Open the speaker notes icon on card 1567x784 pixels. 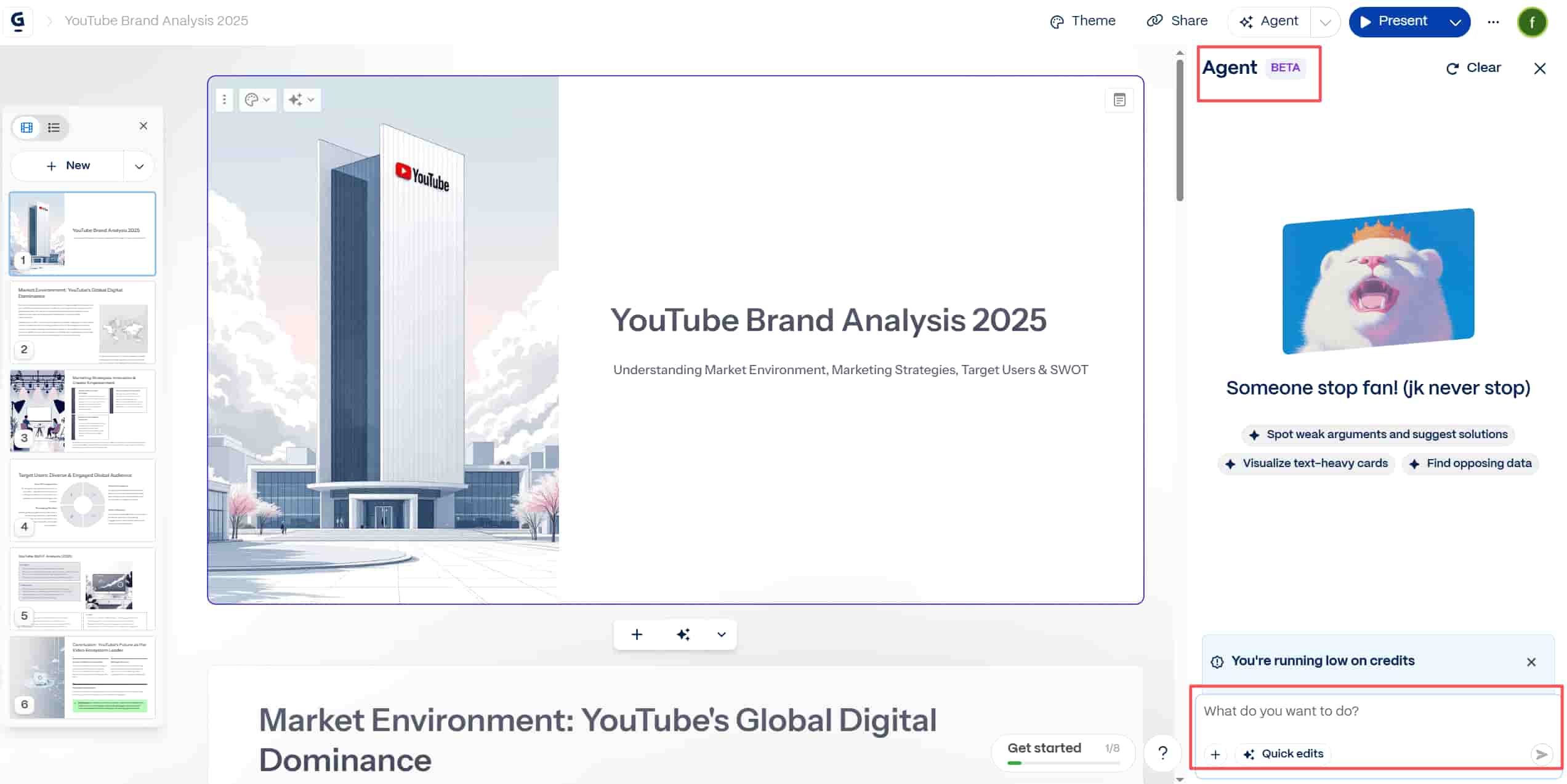1119,100
